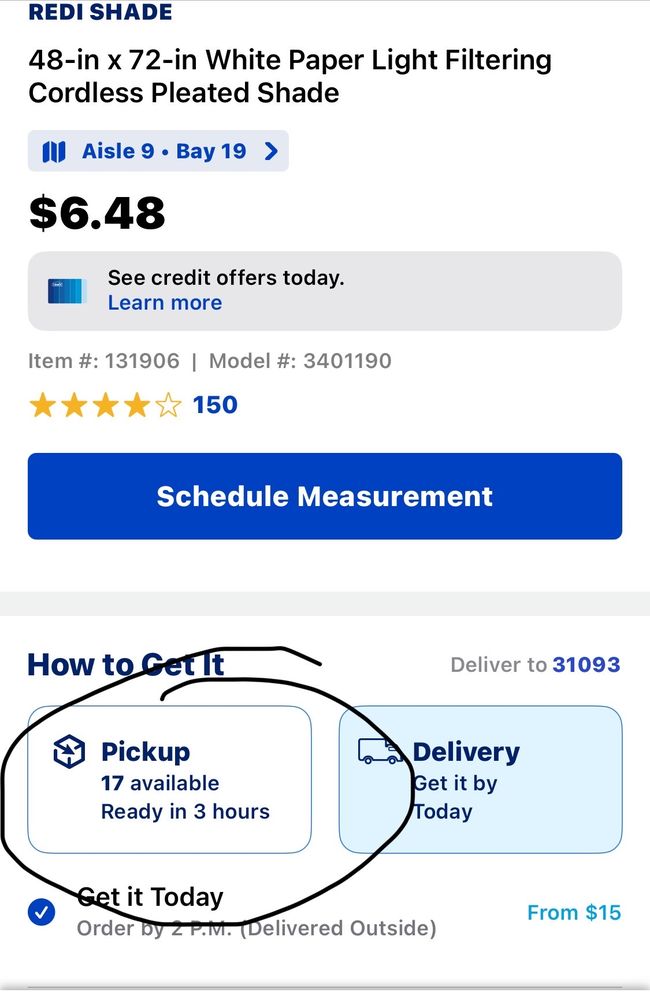Choose the Pickup fulfillment option
The image size is (650, 1000).
coord(169,779)
